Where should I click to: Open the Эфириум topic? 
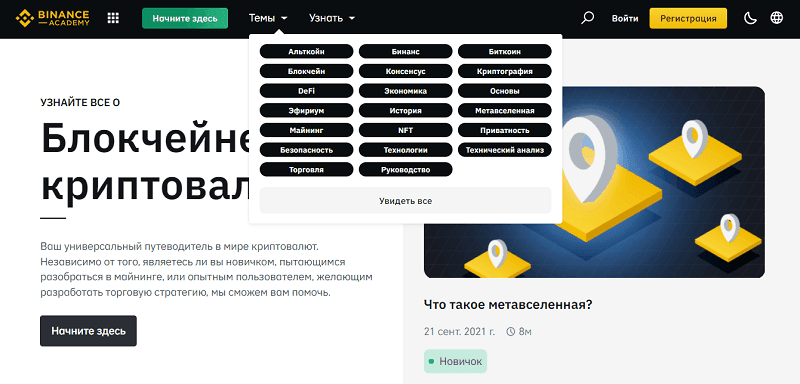(306, 111)
